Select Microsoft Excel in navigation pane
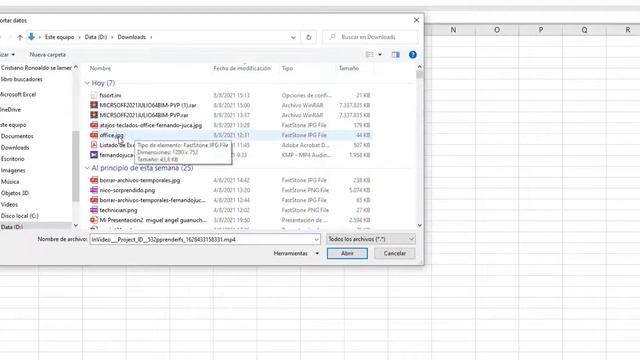This screenshot has height=360, width=640. pyautogui.click(x=18, y=94)
